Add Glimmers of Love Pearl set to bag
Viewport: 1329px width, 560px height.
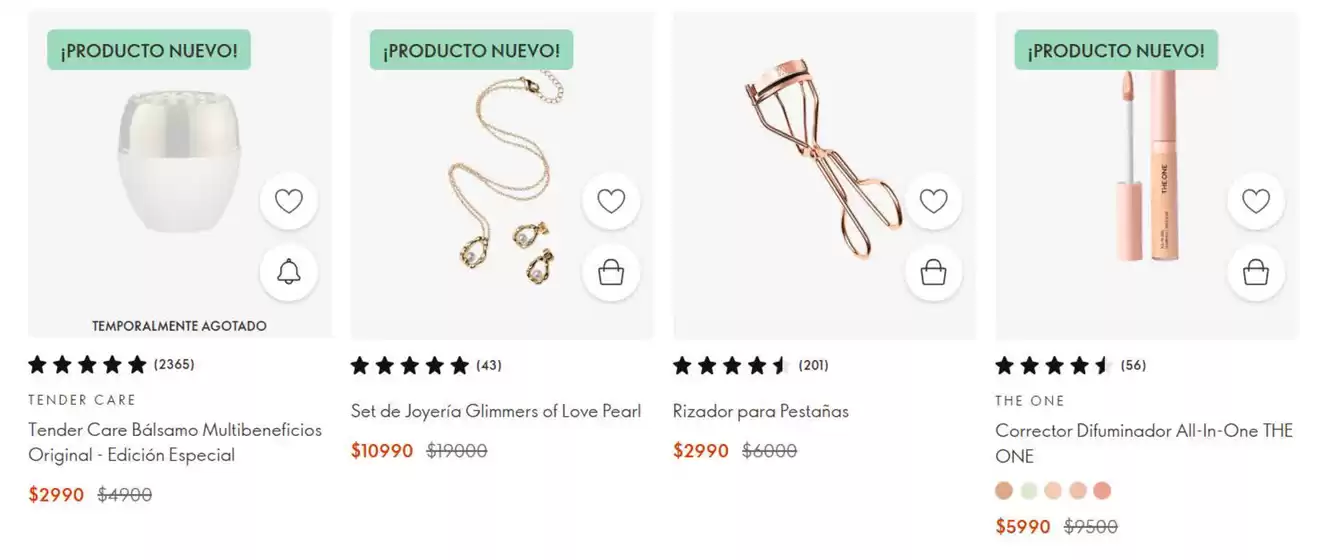(611, 272)
